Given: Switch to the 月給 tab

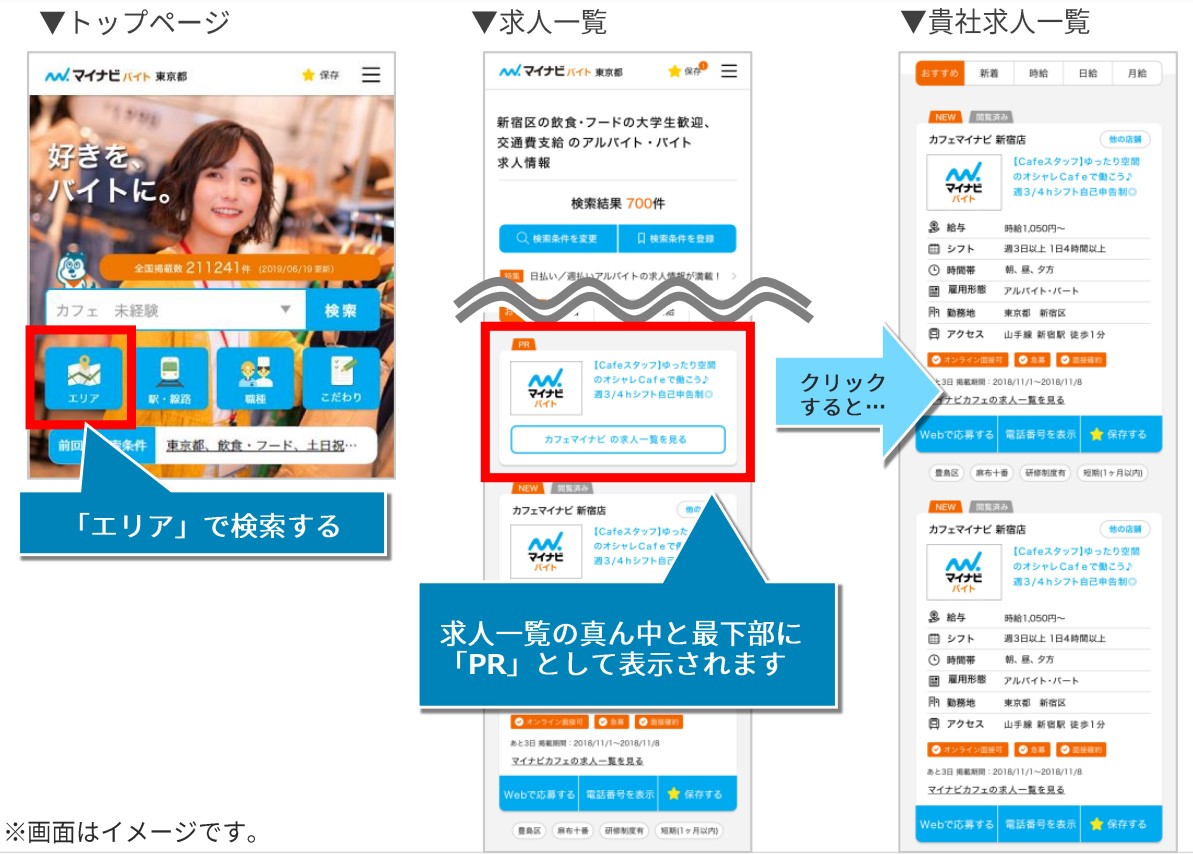Looking at the screenshot, I should coord(1137,73).
